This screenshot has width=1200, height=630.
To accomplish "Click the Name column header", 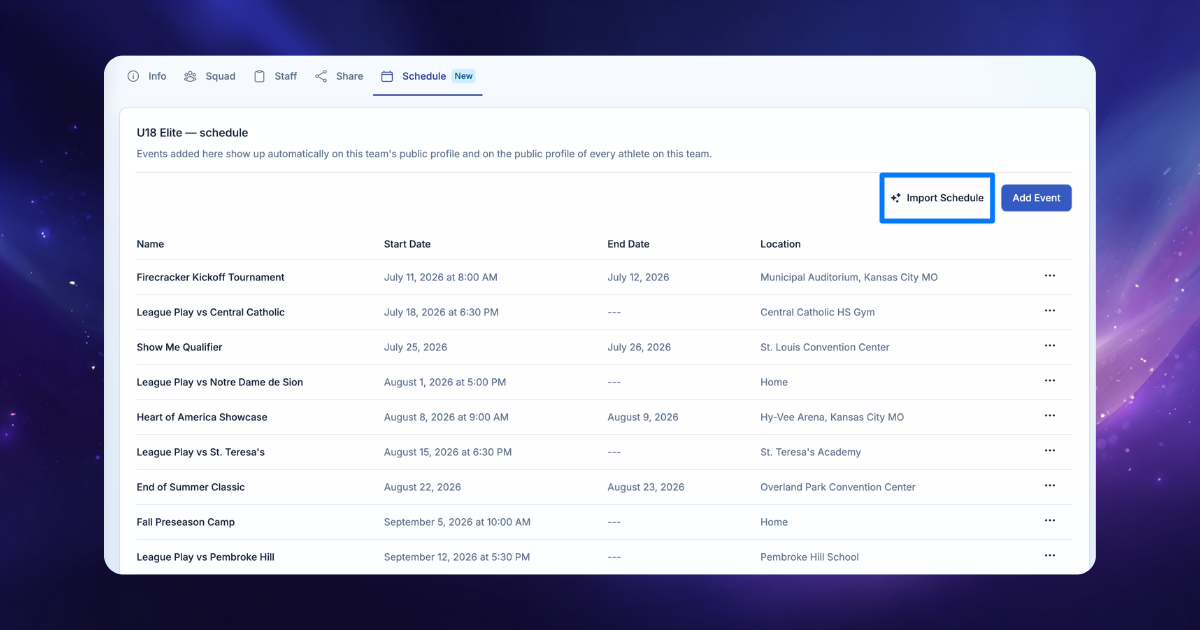I will (150, 244).
